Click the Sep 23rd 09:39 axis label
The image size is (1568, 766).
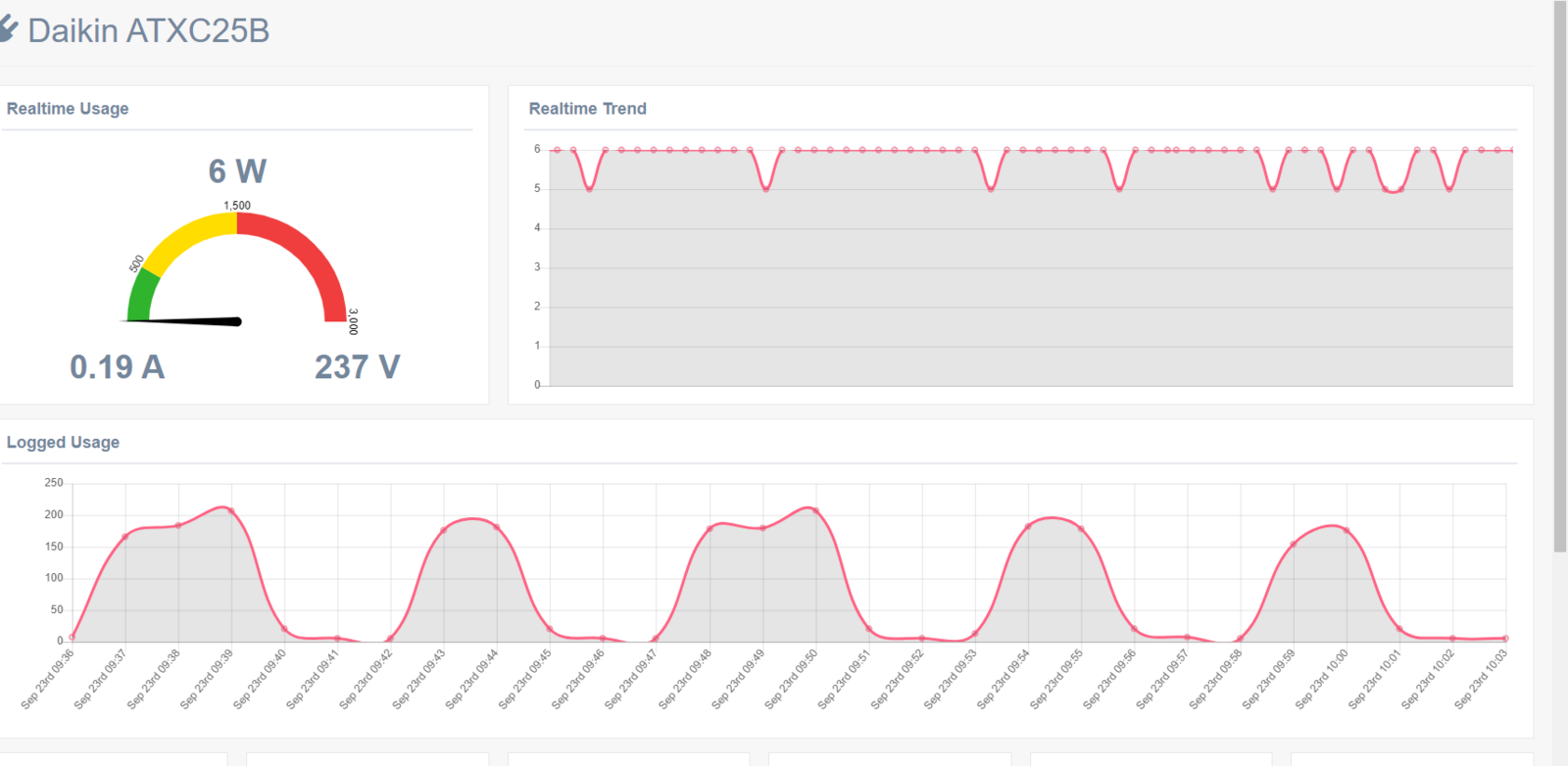pos(207,679)
